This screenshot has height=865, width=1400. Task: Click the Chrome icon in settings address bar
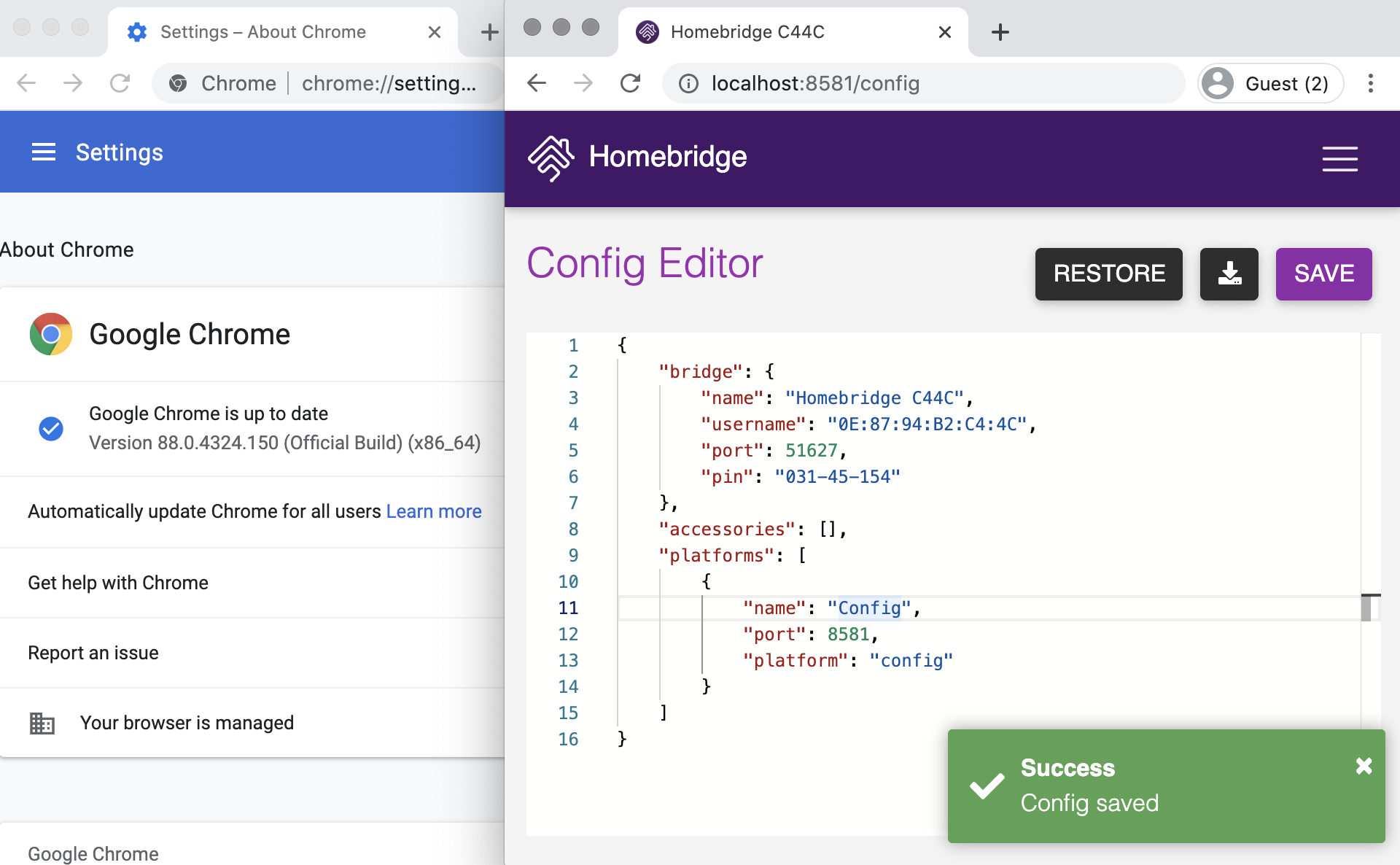tap(177, 84)
